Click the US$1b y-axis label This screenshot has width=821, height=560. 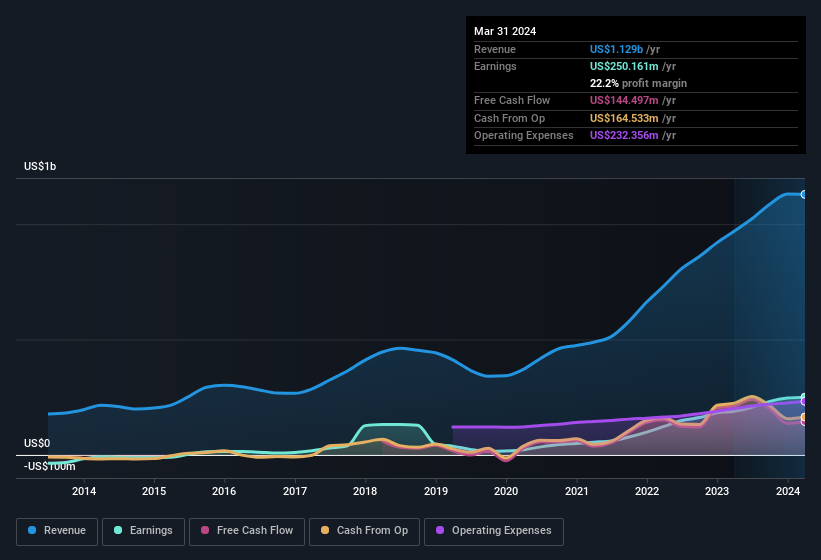click(40, 166)
